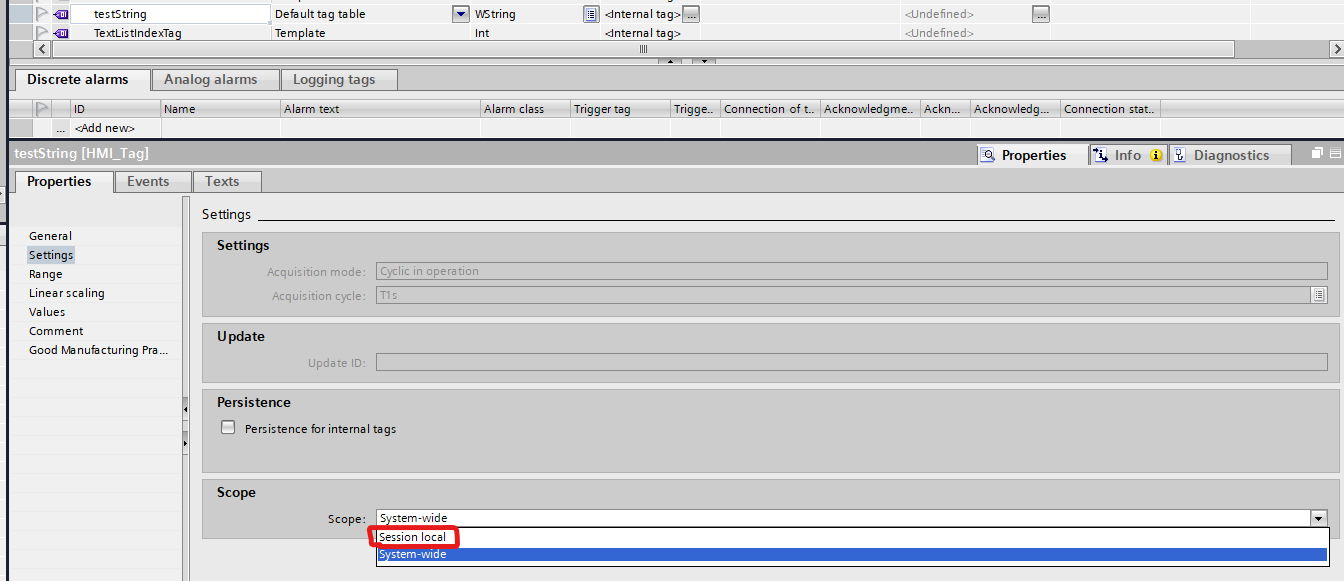Screen dimensions: 1344x581
Task: Open the tag table dropdown next to Default tag table
Action: tap(460, 14)
